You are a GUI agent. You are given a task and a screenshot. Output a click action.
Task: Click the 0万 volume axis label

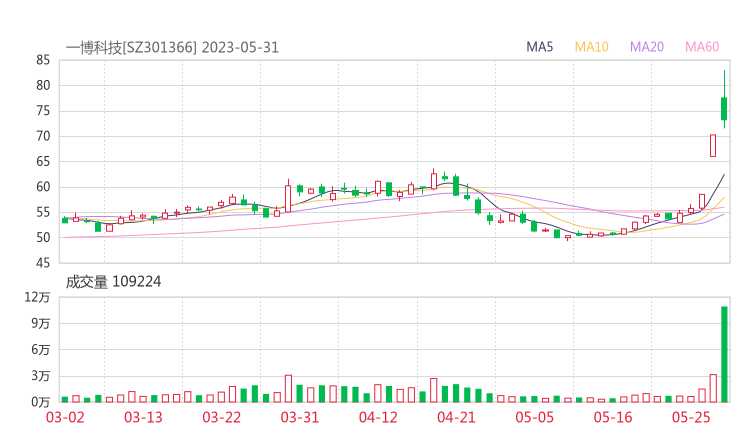click(x=41, y=402)
